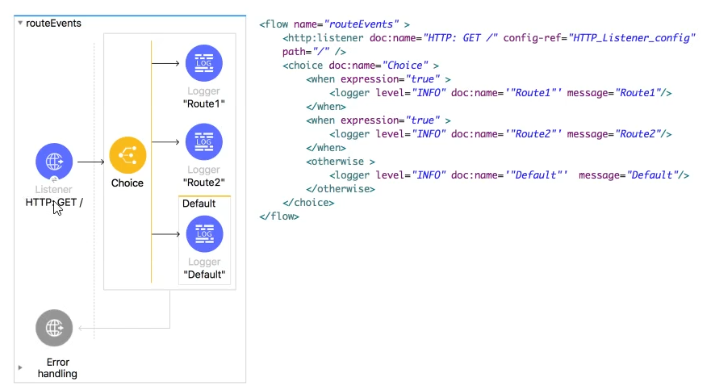Click the closing choice XML tag
This screenshot has width=717, height=389.
[308, 202]
